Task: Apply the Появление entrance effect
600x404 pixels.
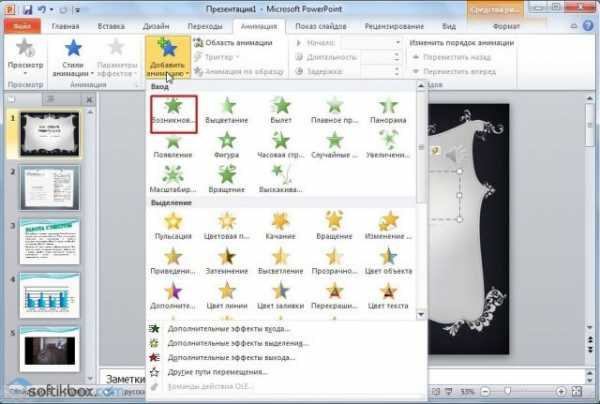Action: [x=173, y=146]
